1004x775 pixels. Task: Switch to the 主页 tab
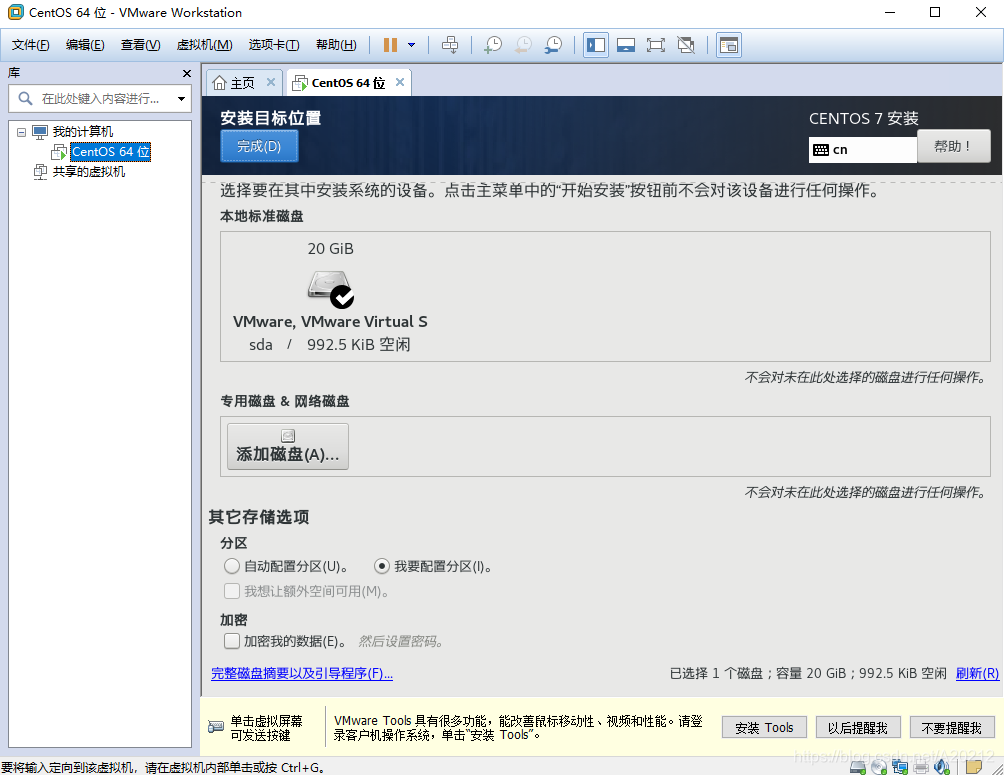242,83
